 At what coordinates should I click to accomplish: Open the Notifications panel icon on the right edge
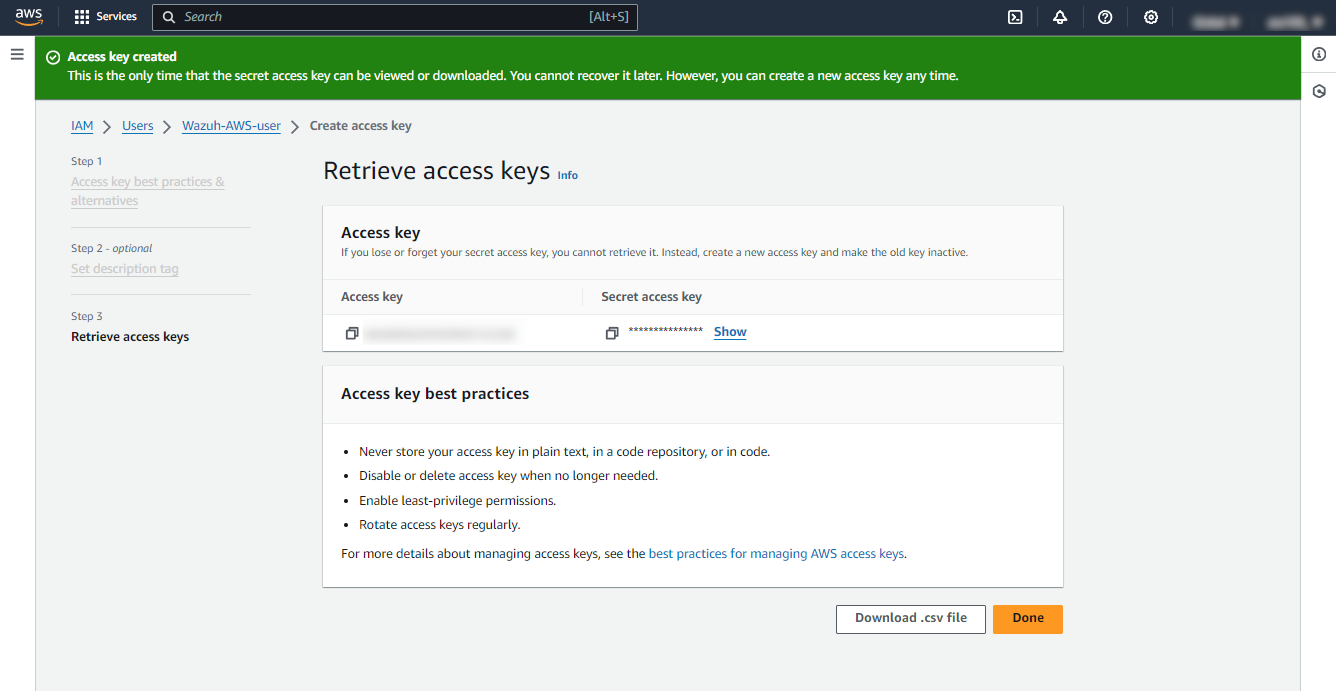click(x=1319, y=90)
